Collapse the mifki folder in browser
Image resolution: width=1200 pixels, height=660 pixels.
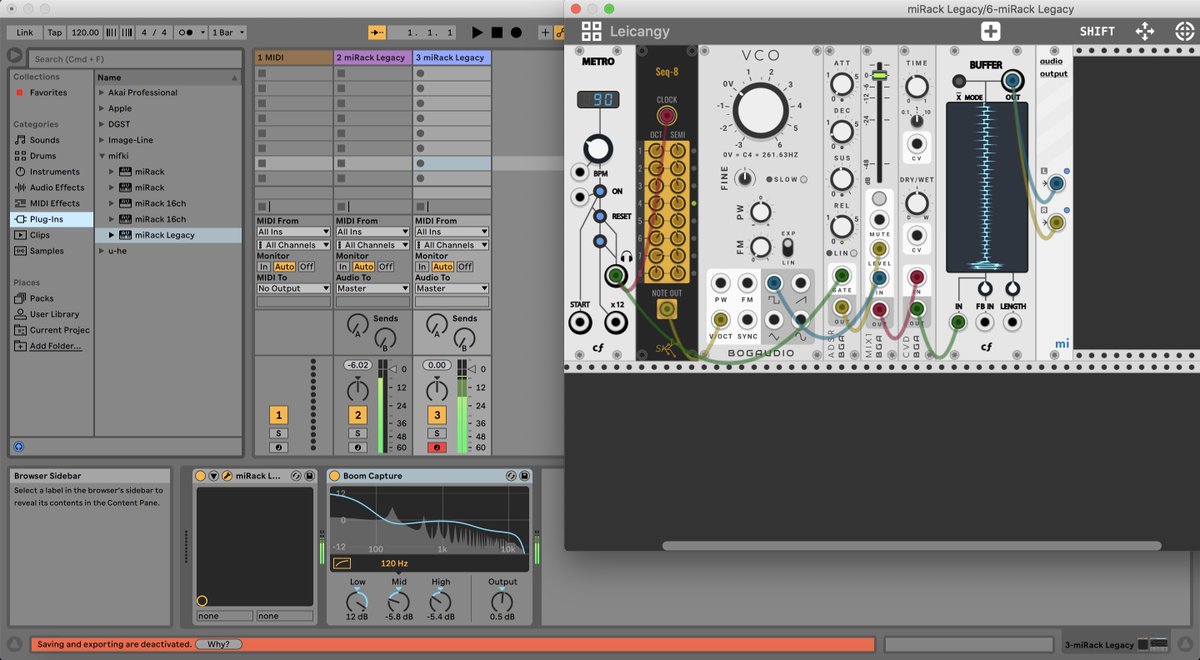[x=101, y=156]
